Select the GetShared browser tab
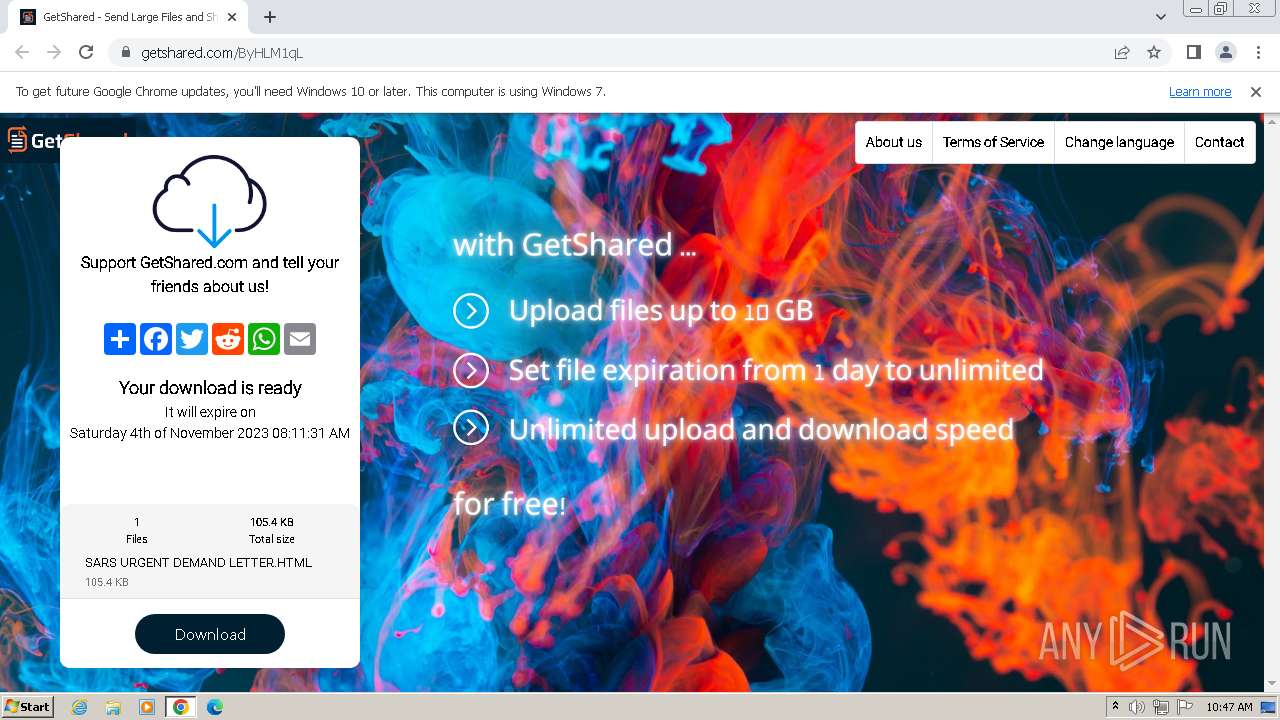 pyautogui.click(x=130, y=17)
